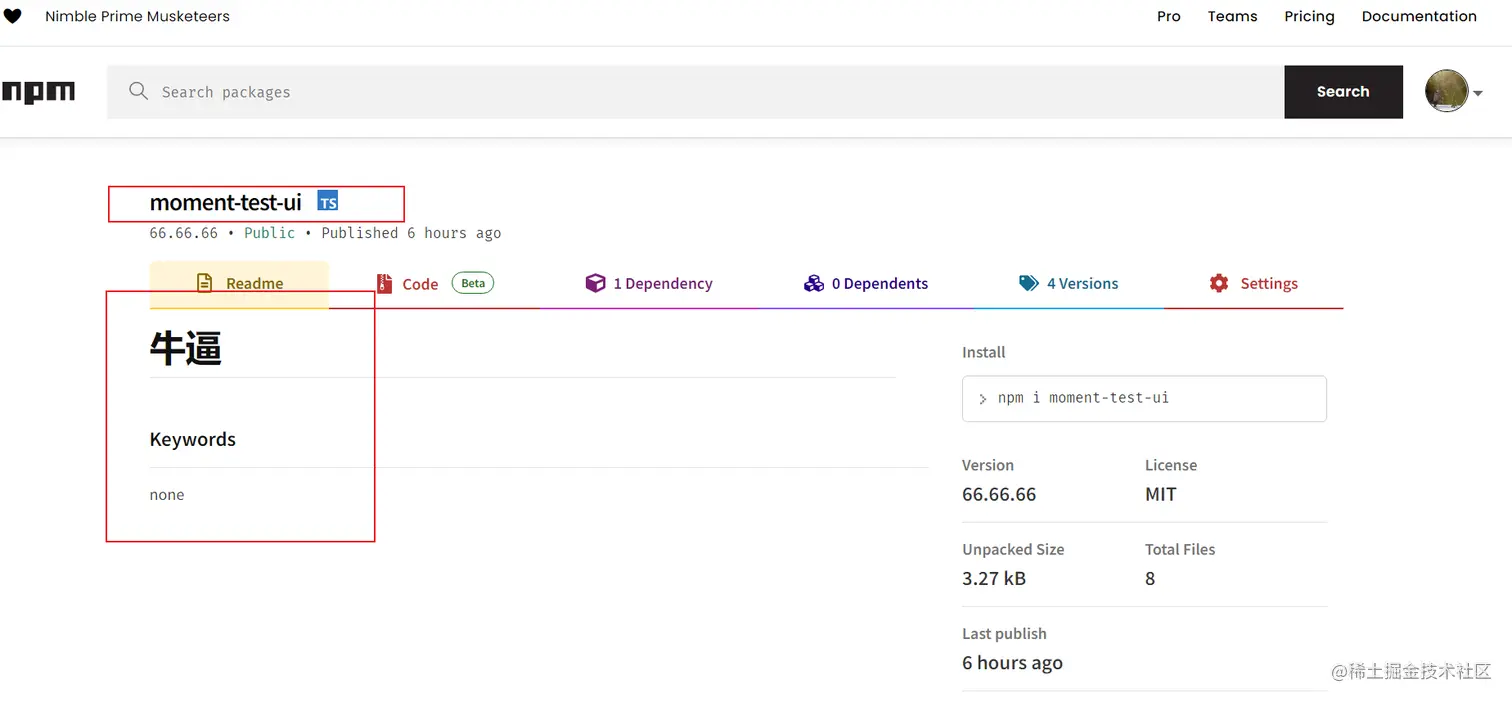This screenshot has width=1512, height=702.
Task: Open the Pro link
Action: (x=1169, y=16)
